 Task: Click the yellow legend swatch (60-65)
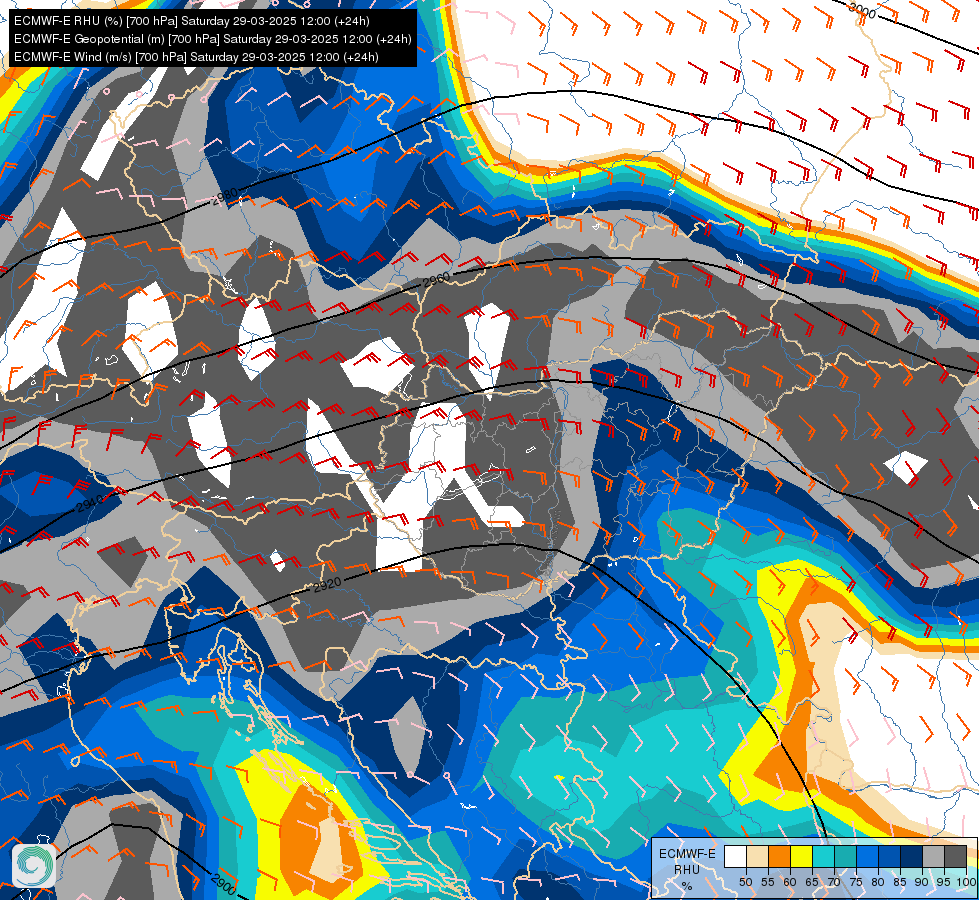tap(801, 856)
